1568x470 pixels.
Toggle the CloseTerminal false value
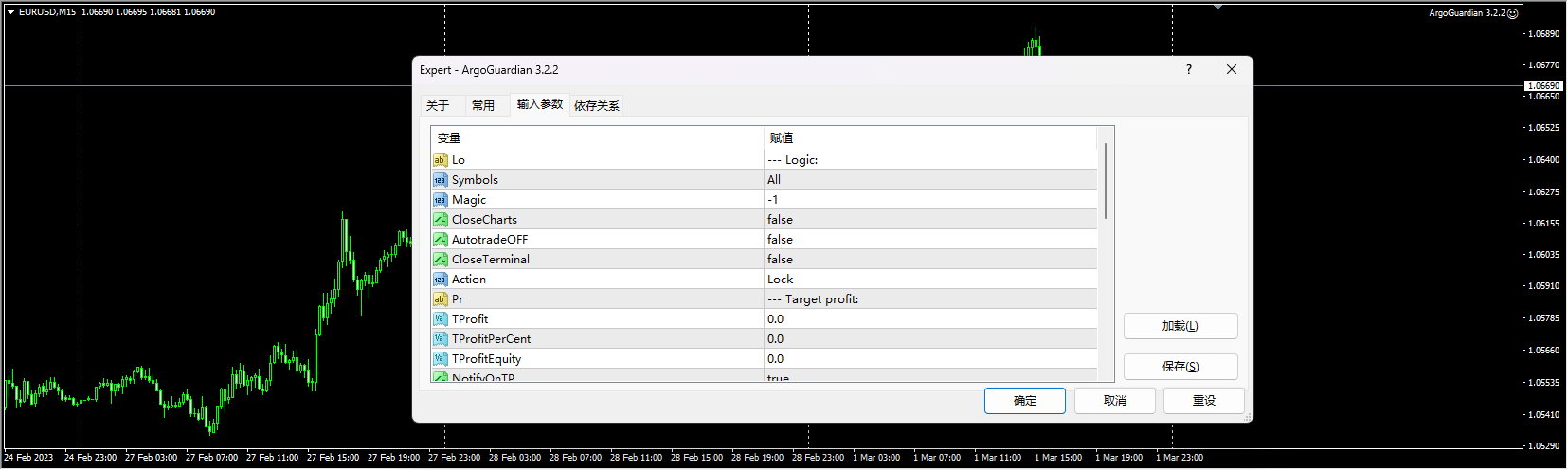pos(780,260)
